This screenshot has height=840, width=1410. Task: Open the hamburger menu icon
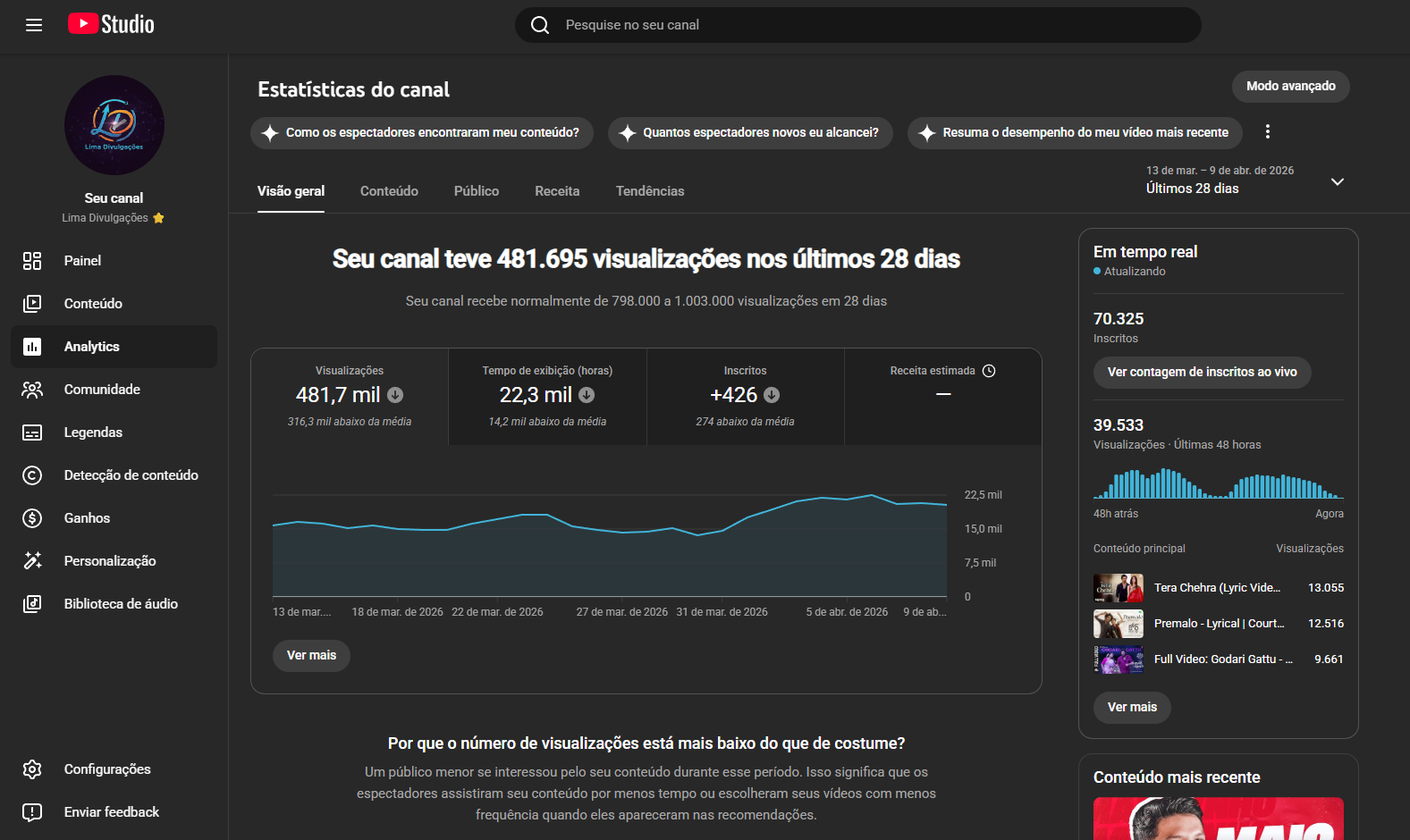[34, 25]
